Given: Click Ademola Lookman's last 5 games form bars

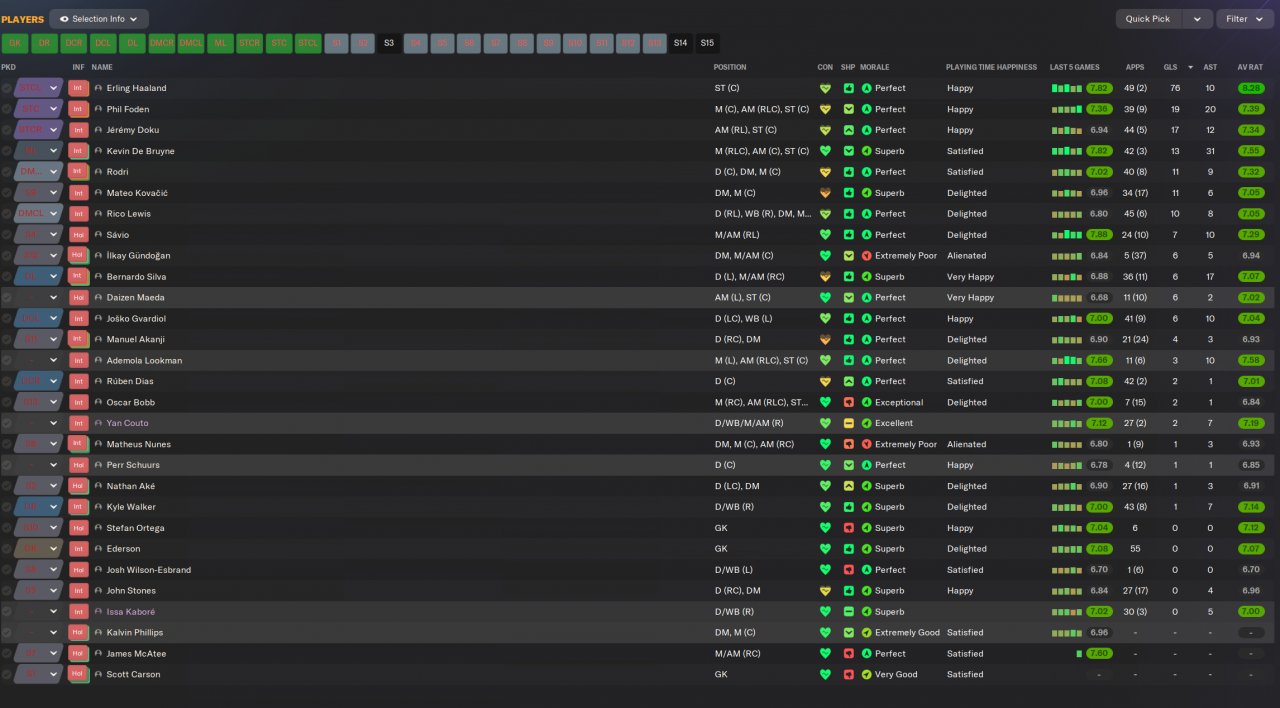Looking at the screenshot, I should [x=1066, y=360].
